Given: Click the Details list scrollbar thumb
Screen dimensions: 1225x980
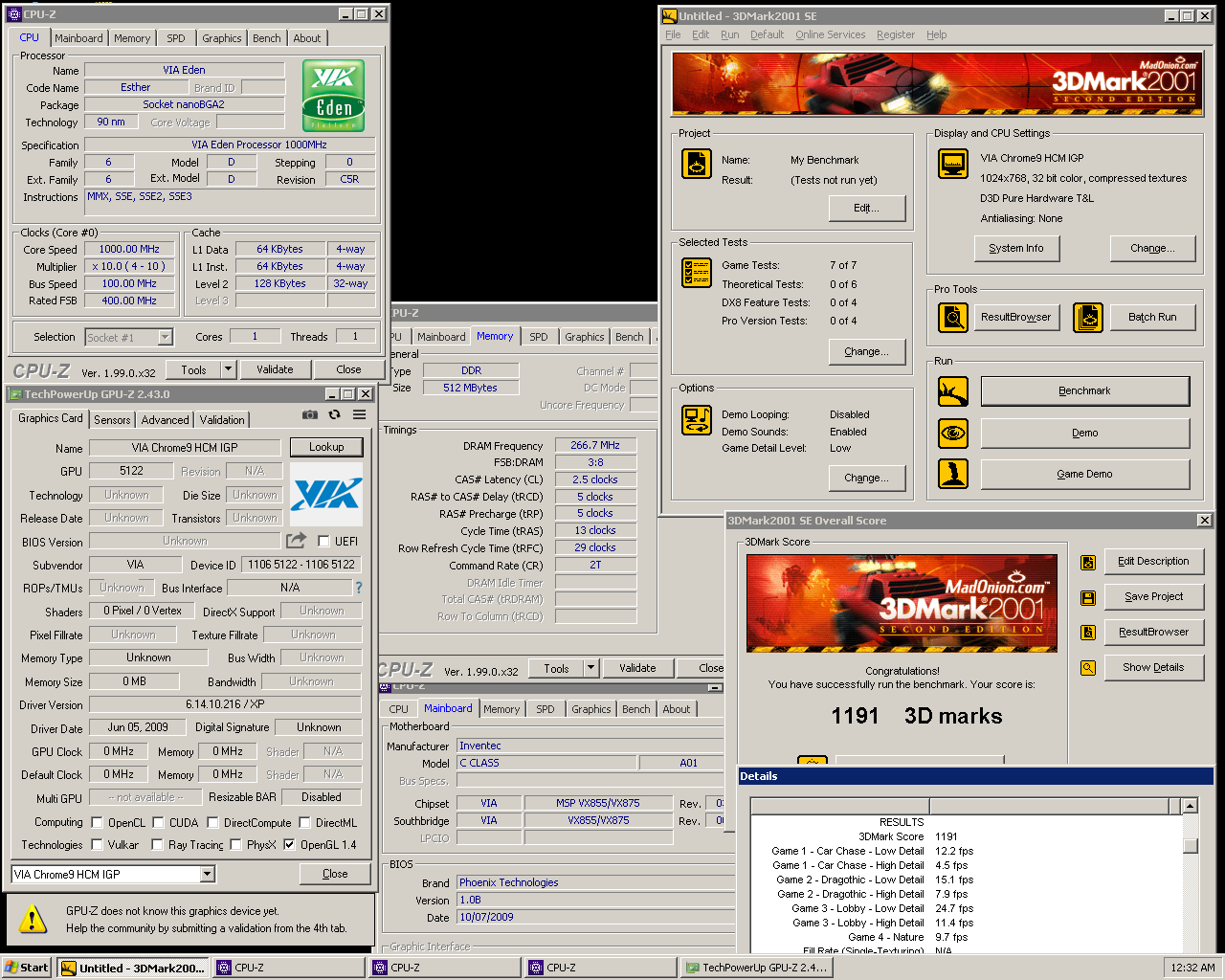Looking at the screenshot, I should (x=1190, y=846).
